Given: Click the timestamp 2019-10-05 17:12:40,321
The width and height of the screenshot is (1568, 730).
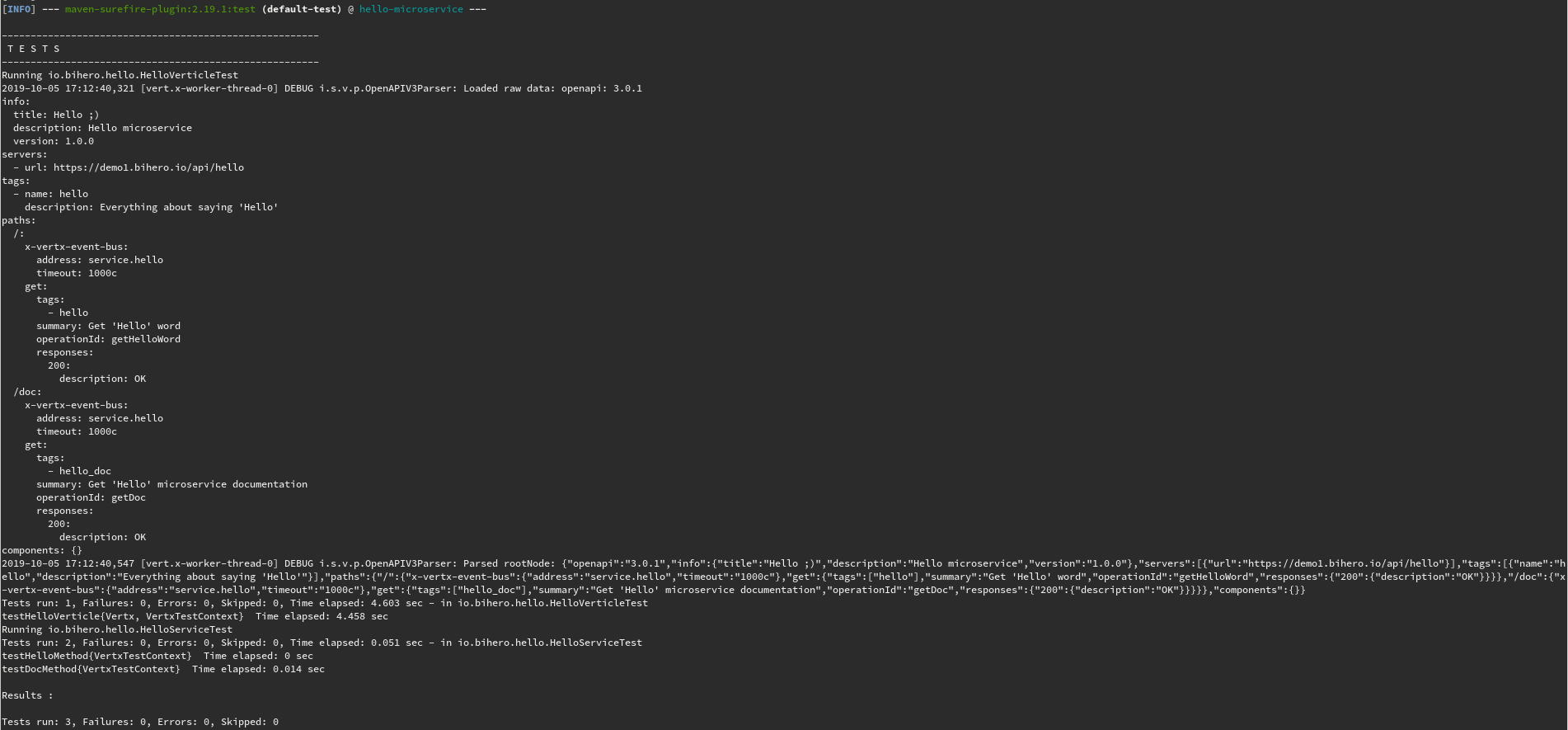Looking at the screenshot, I should tap(68, 88).
